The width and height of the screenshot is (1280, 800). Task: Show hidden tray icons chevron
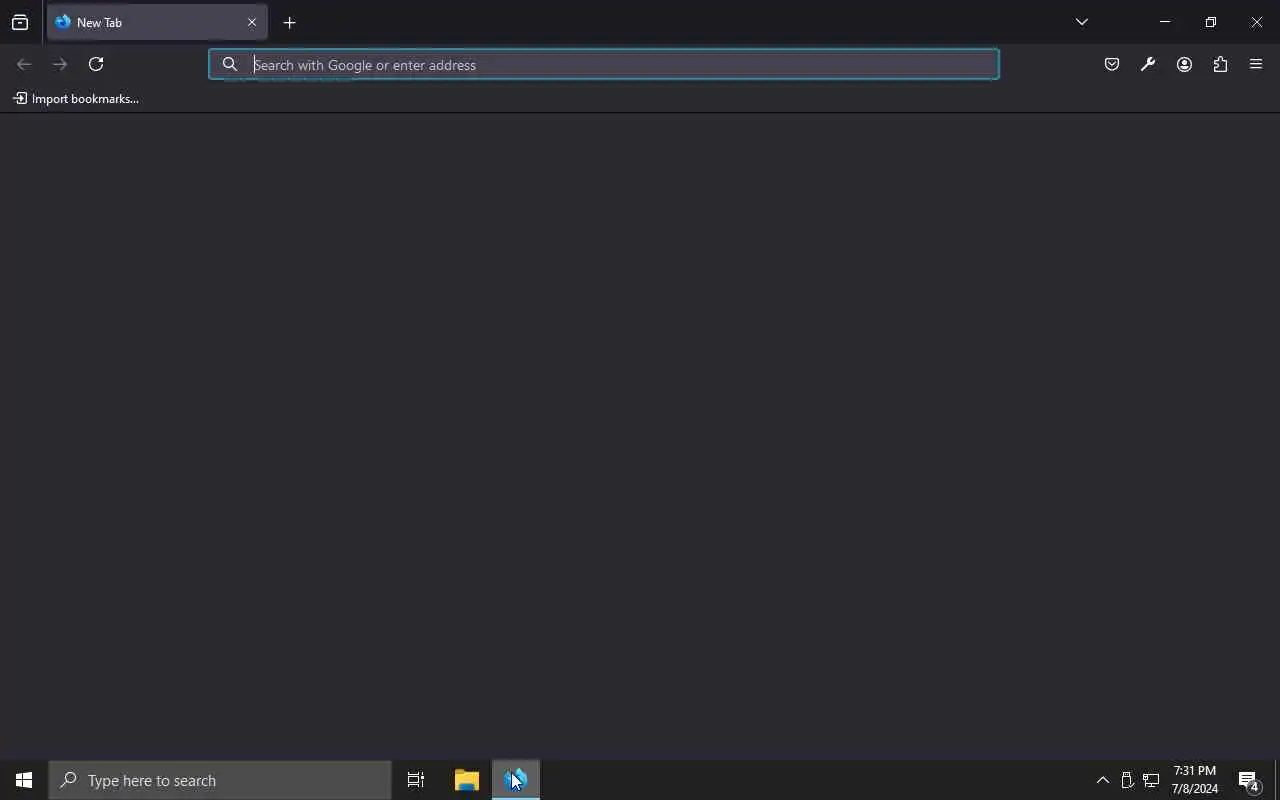[1103, 780]
